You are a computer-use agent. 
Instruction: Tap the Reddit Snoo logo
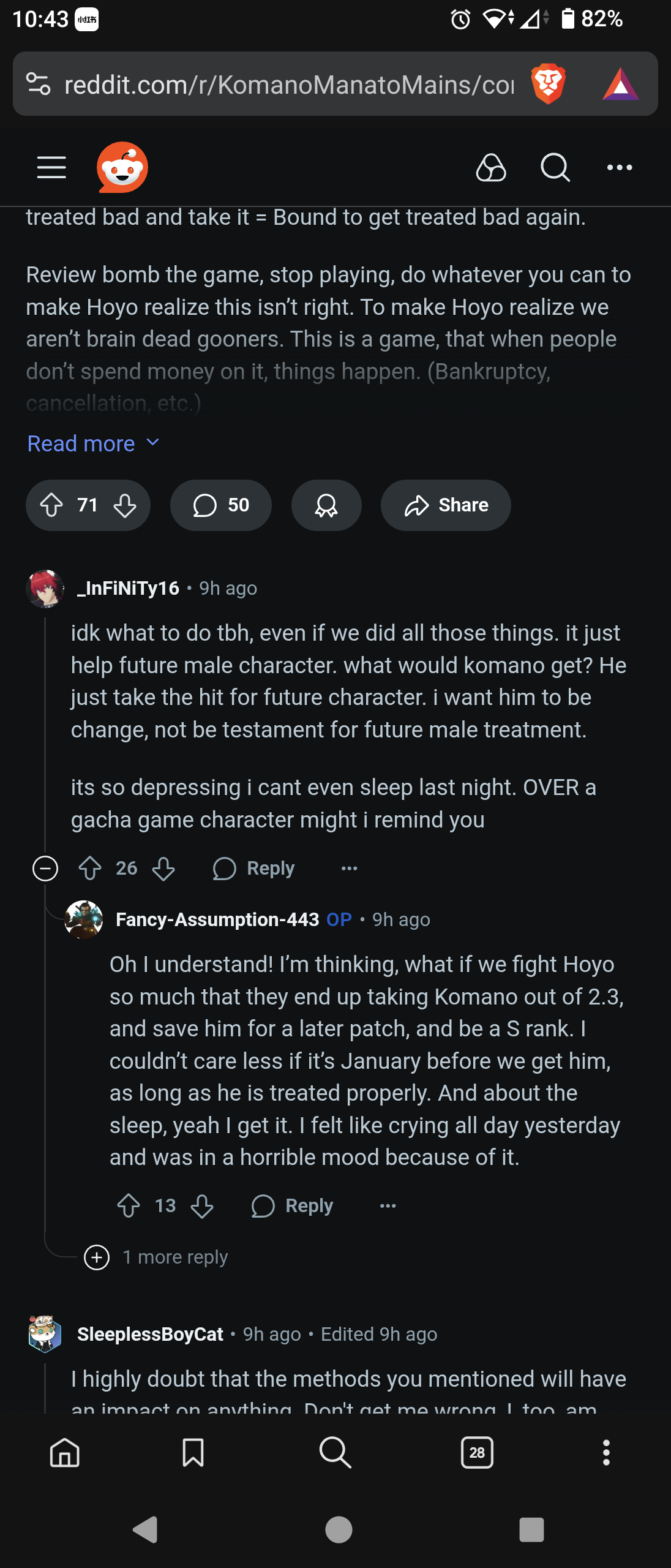122,167
